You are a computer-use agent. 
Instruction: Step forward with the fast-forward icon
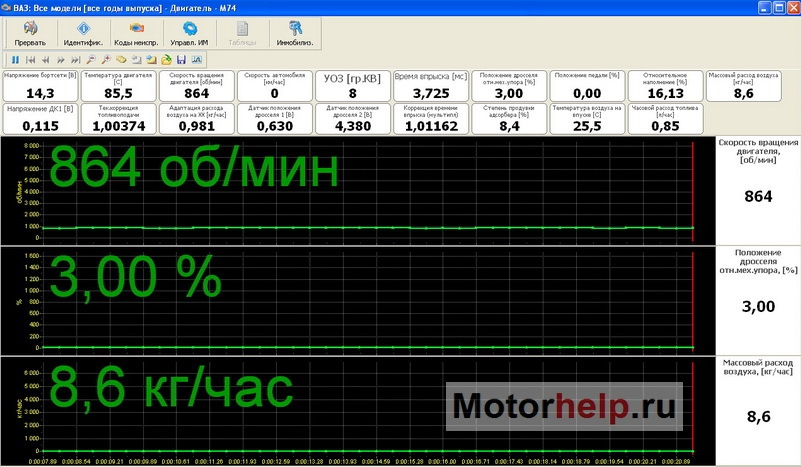[61, 60]
